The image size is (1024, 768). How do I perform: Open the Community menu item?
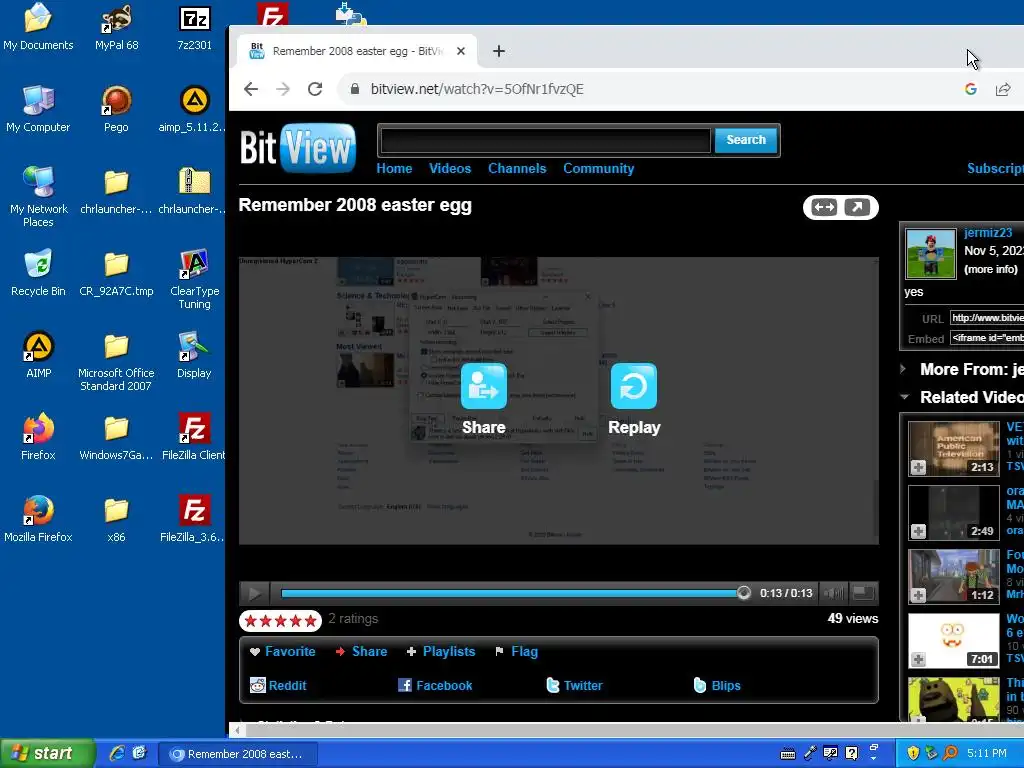[x=599, y=168]
